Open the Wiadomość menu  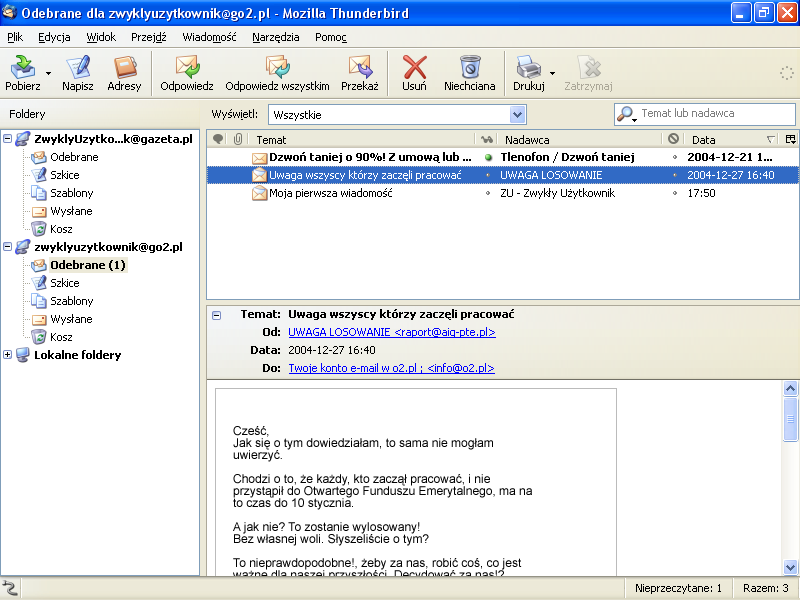[x=209, y=37]
